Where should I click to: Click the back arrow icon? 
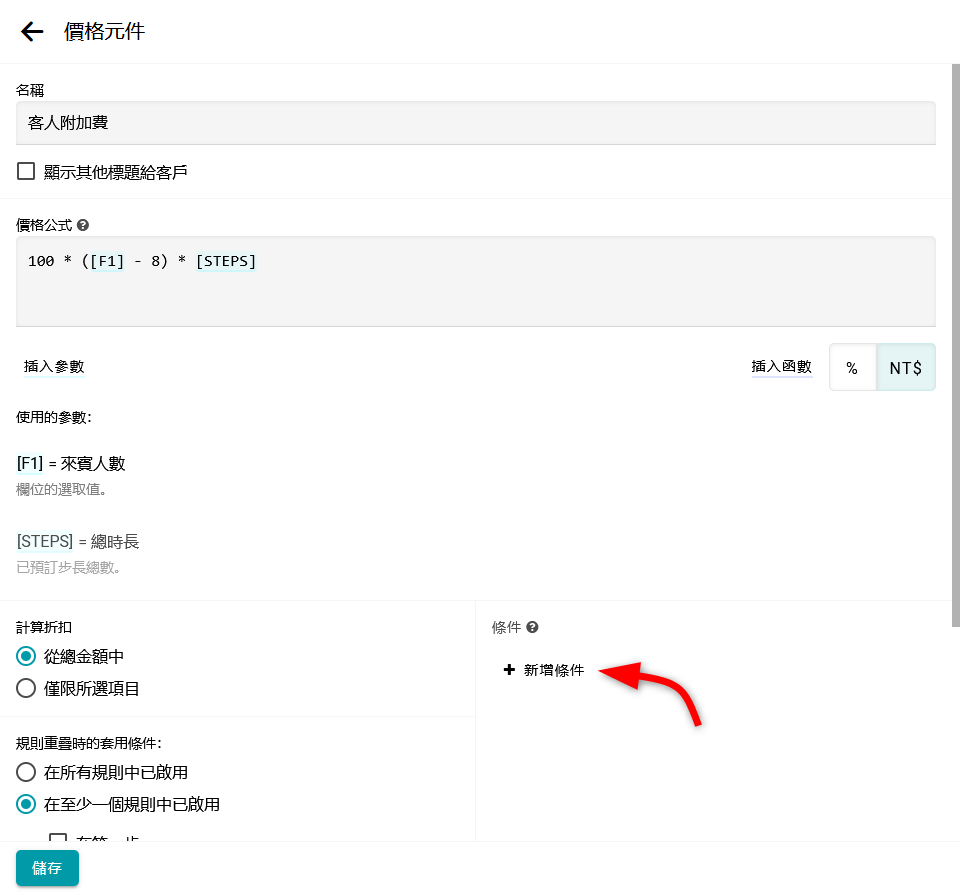tap(32, 32)
